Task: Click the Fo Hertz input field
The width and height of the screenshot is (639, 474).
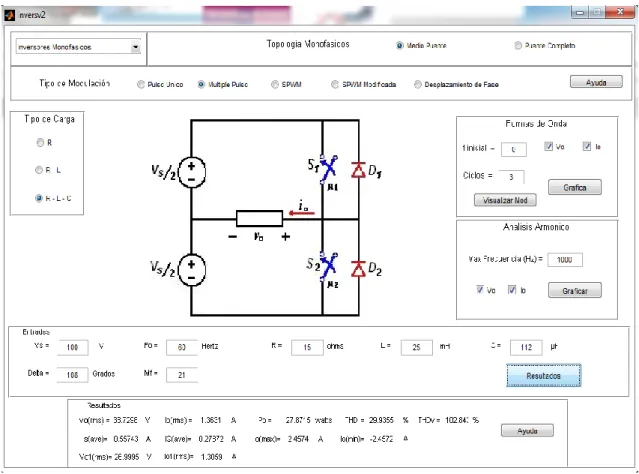Action: 182,347
